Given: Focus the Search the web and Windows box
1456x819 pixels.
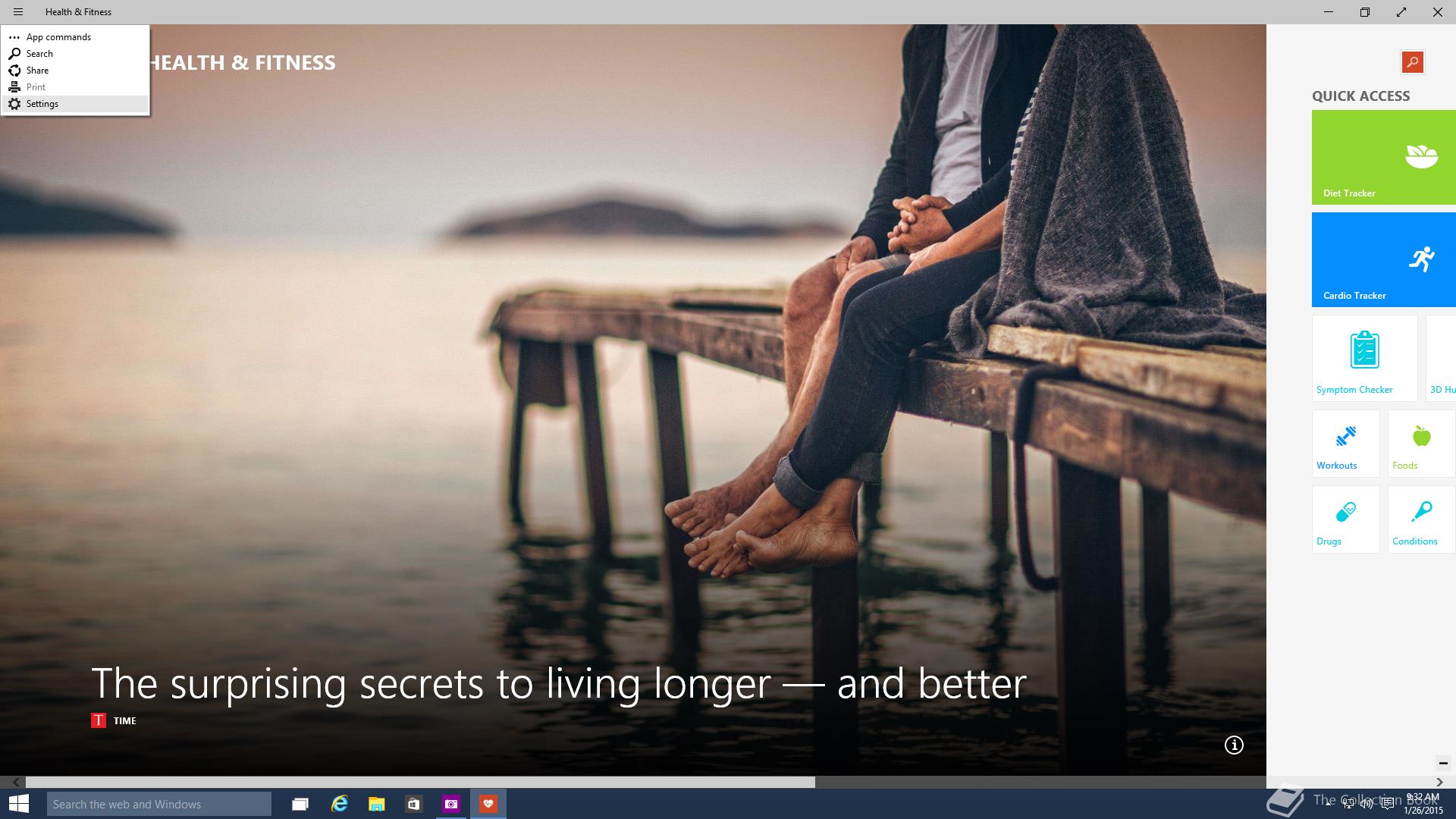Looking at the screenshot, I should (x=158, y=804).
